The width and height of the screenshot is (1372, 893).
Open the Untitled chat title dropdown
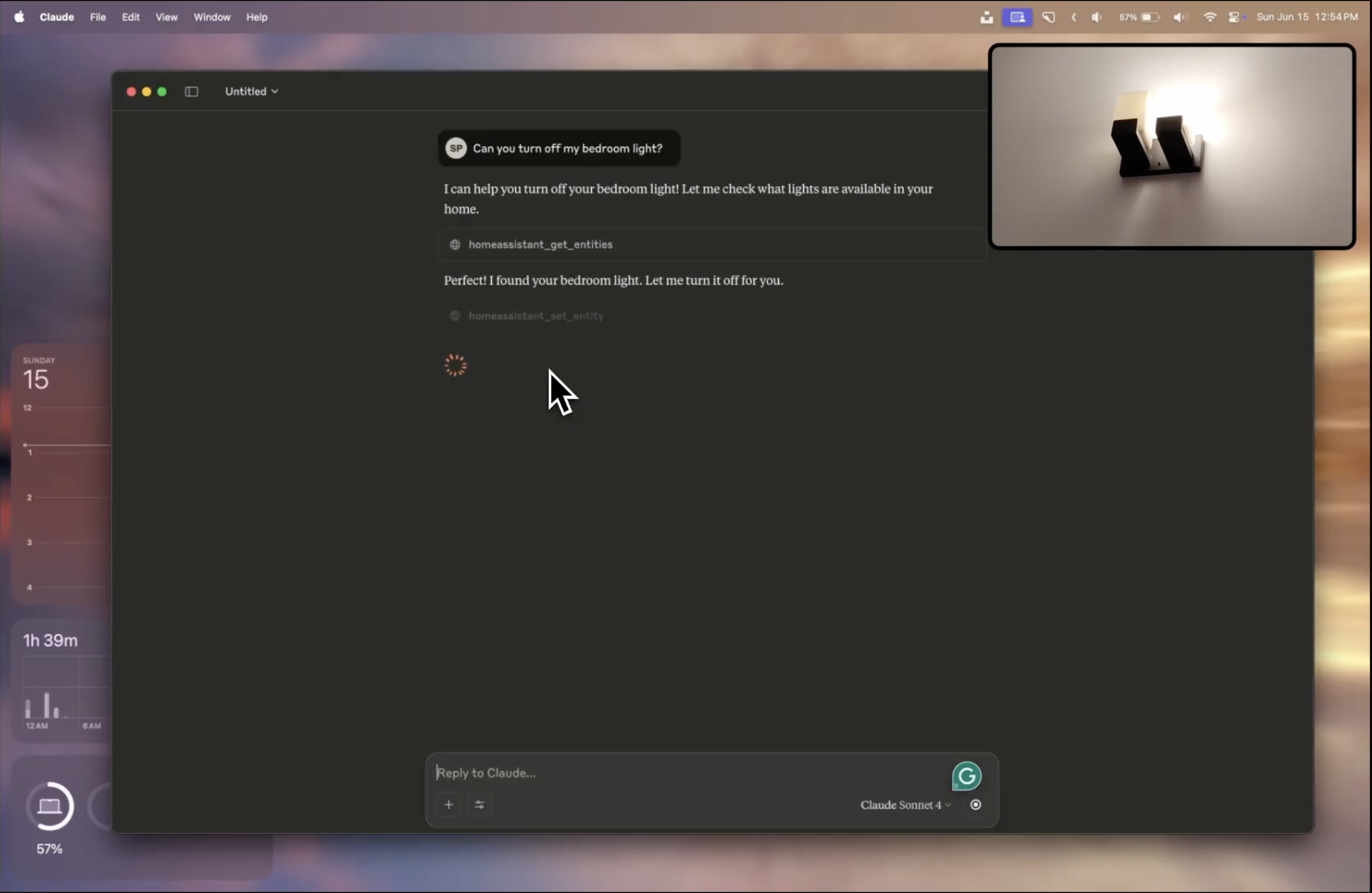click(252, 92)
